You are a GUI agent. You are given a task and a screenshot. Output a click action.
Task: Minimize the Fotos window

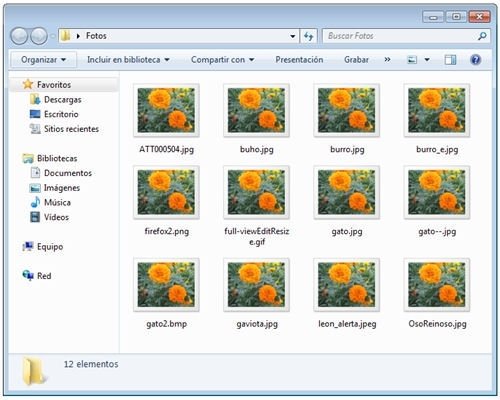(433, 16)
